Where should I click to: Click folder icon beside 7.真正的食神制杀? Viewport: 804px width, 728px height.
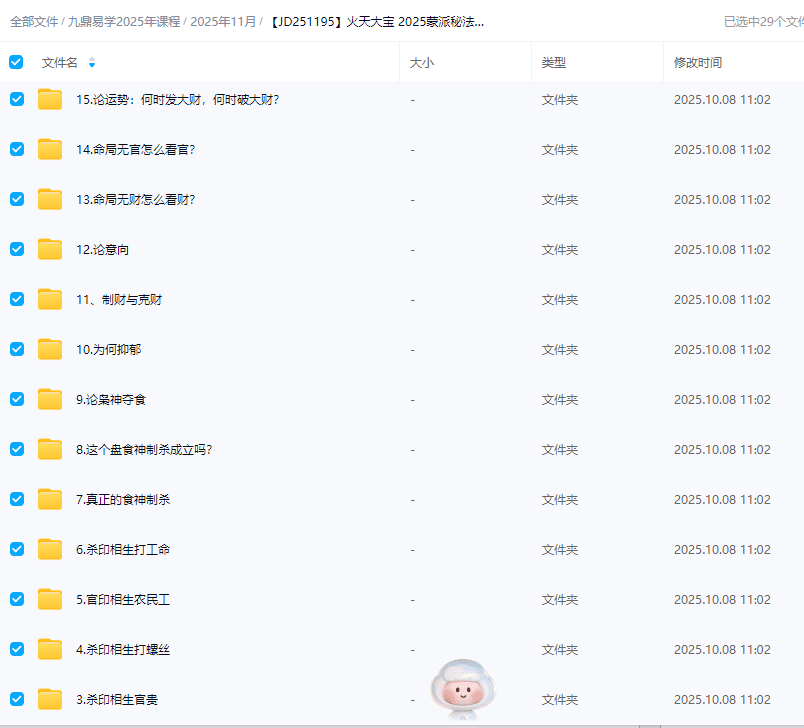pyautogui.click(x=50, y=499)
